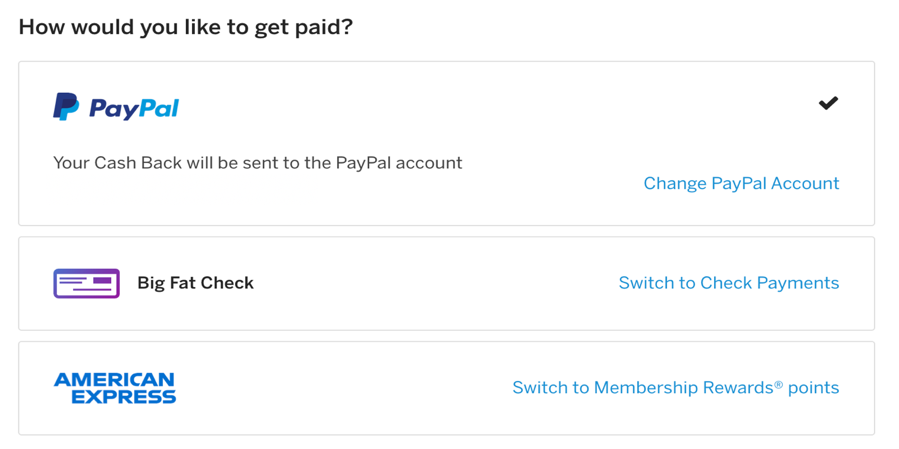Open the Change PayPal Account link

[x=741, y=183]
